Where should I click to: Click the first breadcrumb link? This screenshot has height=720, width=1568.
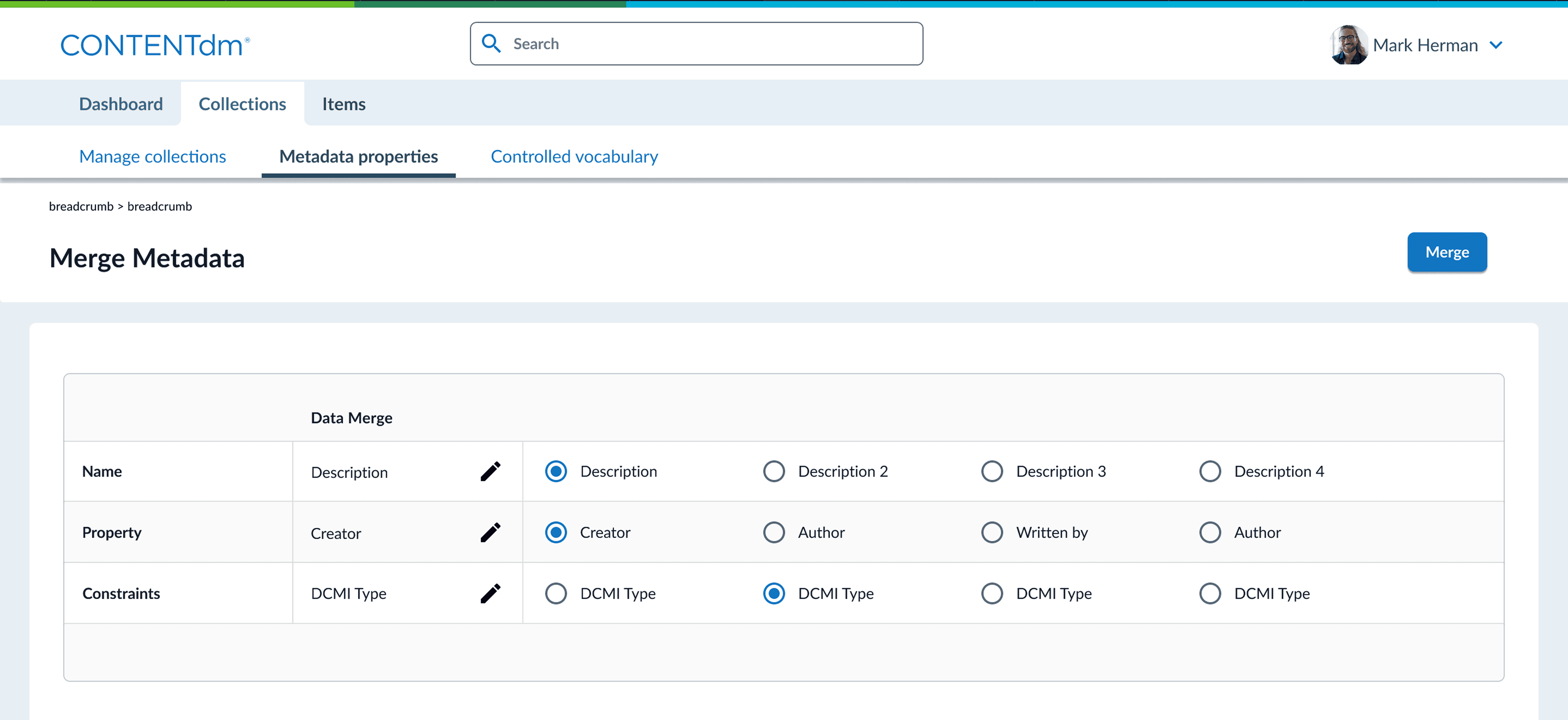[81, 206]
